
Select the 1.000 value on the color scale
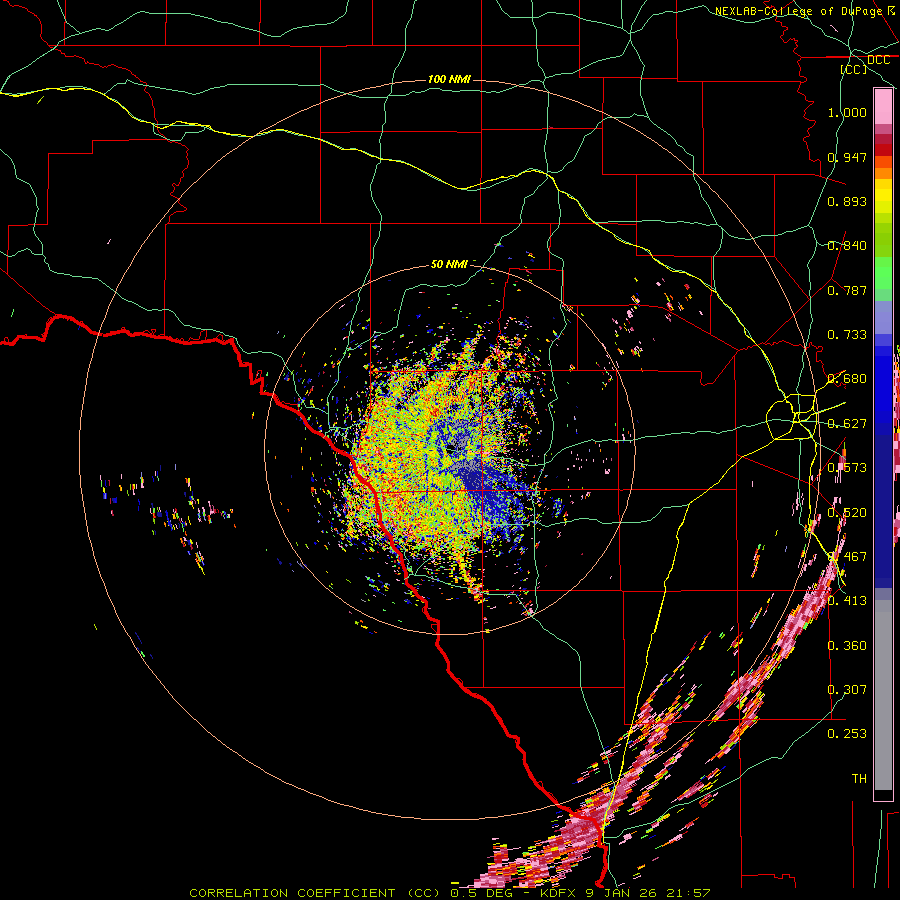tap(847, 112)
